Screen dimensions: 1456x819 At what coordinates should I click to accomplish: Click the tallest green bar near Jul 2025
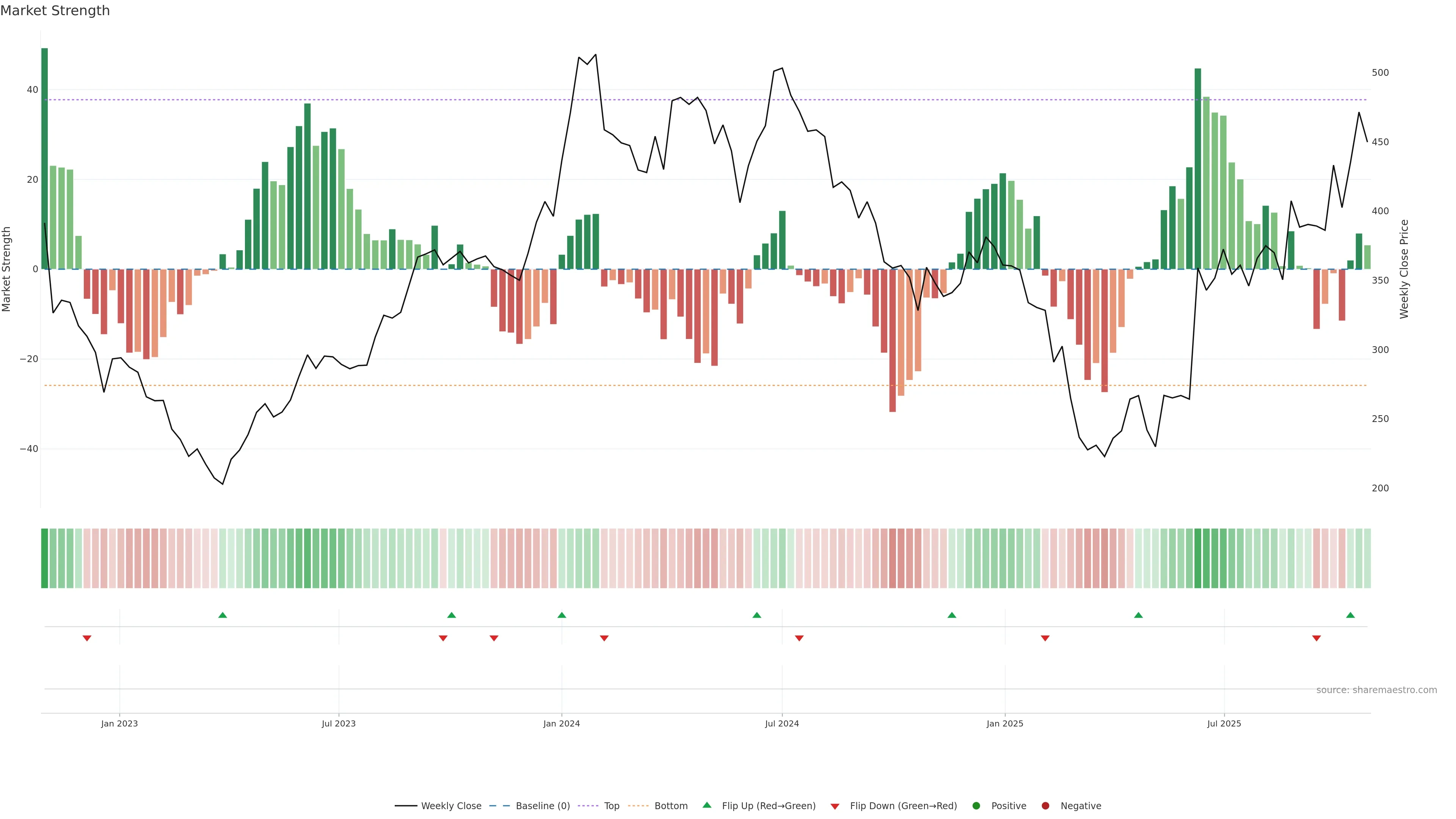pos(1198,169)
